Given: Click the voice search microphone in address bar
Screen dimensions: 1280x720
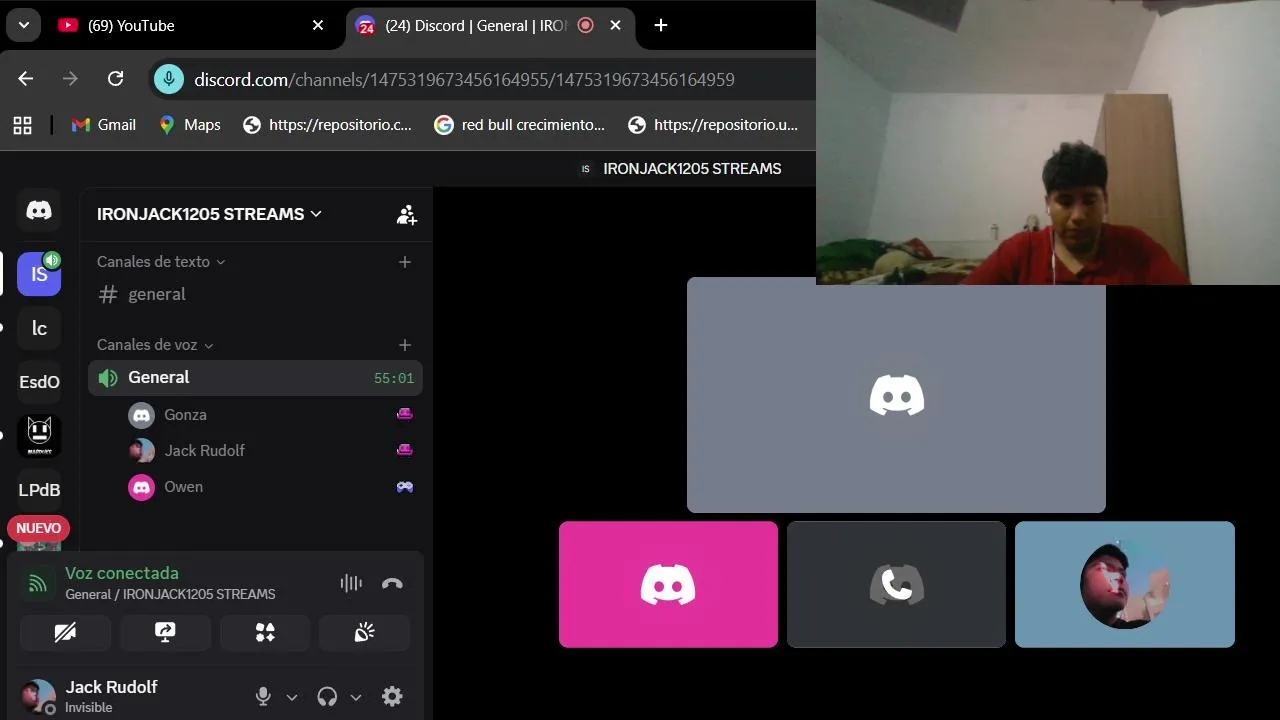Looking at the screenshot, I should 169,79.
